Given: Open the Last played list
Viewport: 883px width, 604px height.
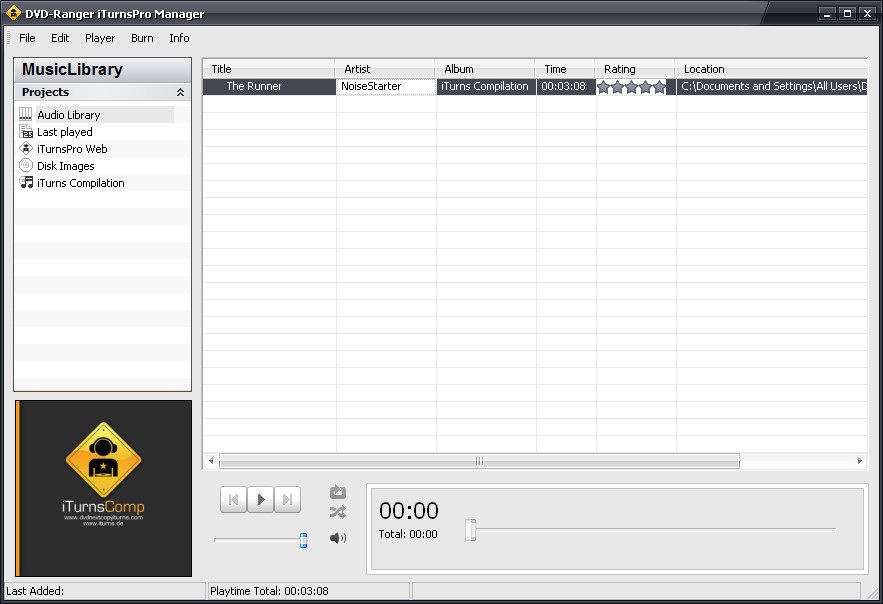Looking at the screenshot, I should [64, 132].
